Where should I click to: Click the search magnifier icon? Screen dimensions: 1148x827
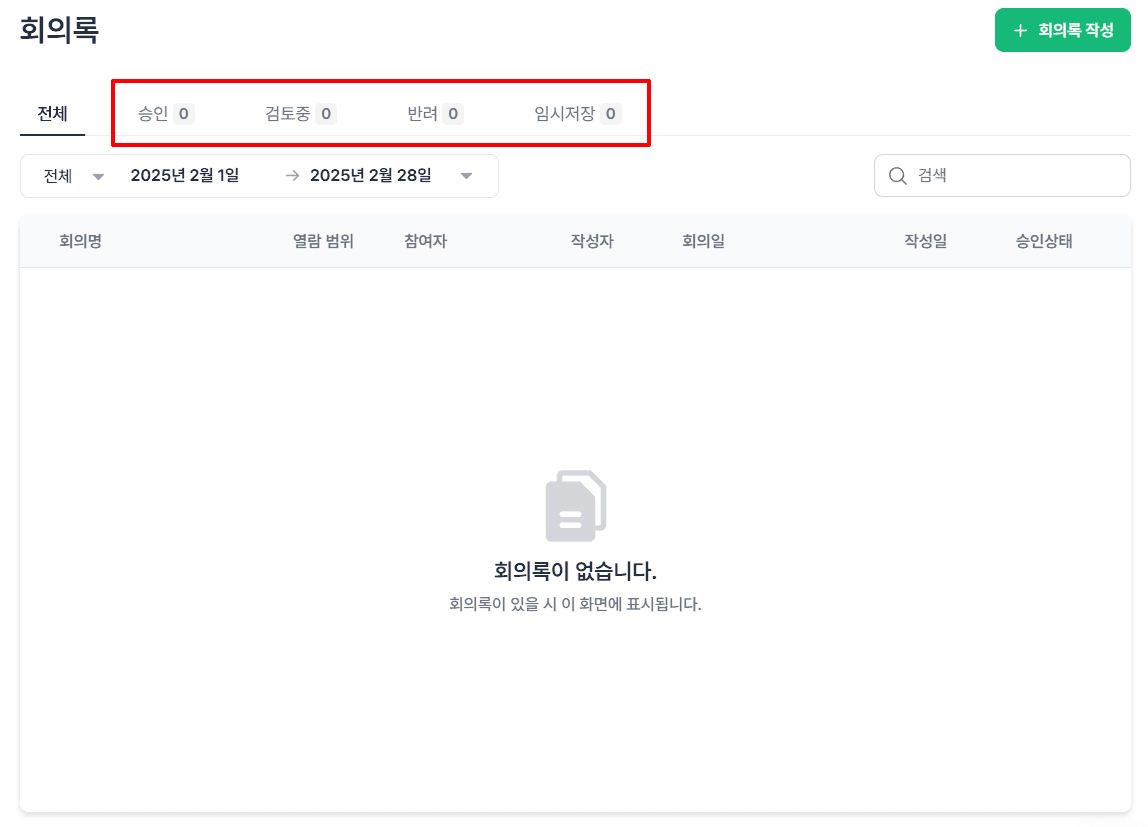[897, 175]
